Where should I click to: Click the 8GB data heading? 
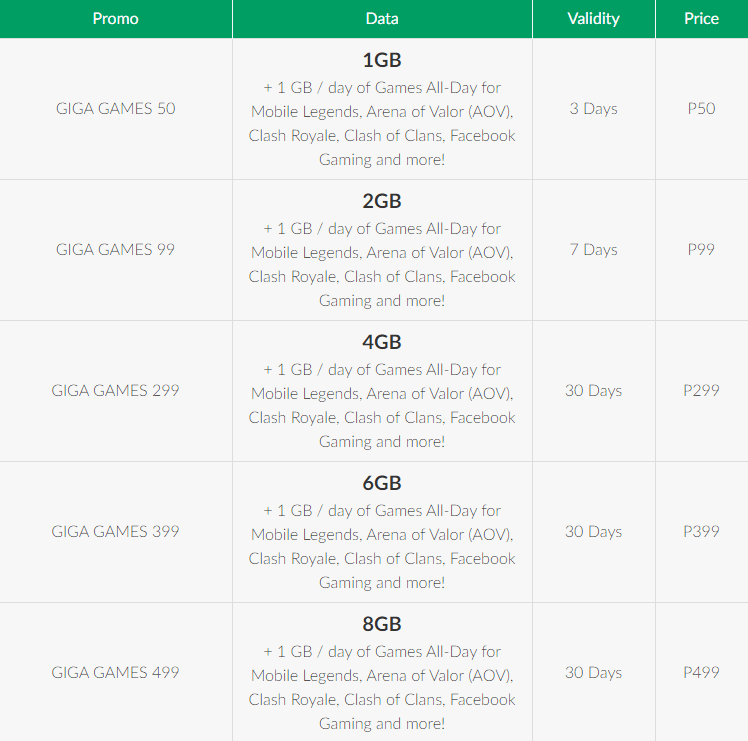pos(382,625)
